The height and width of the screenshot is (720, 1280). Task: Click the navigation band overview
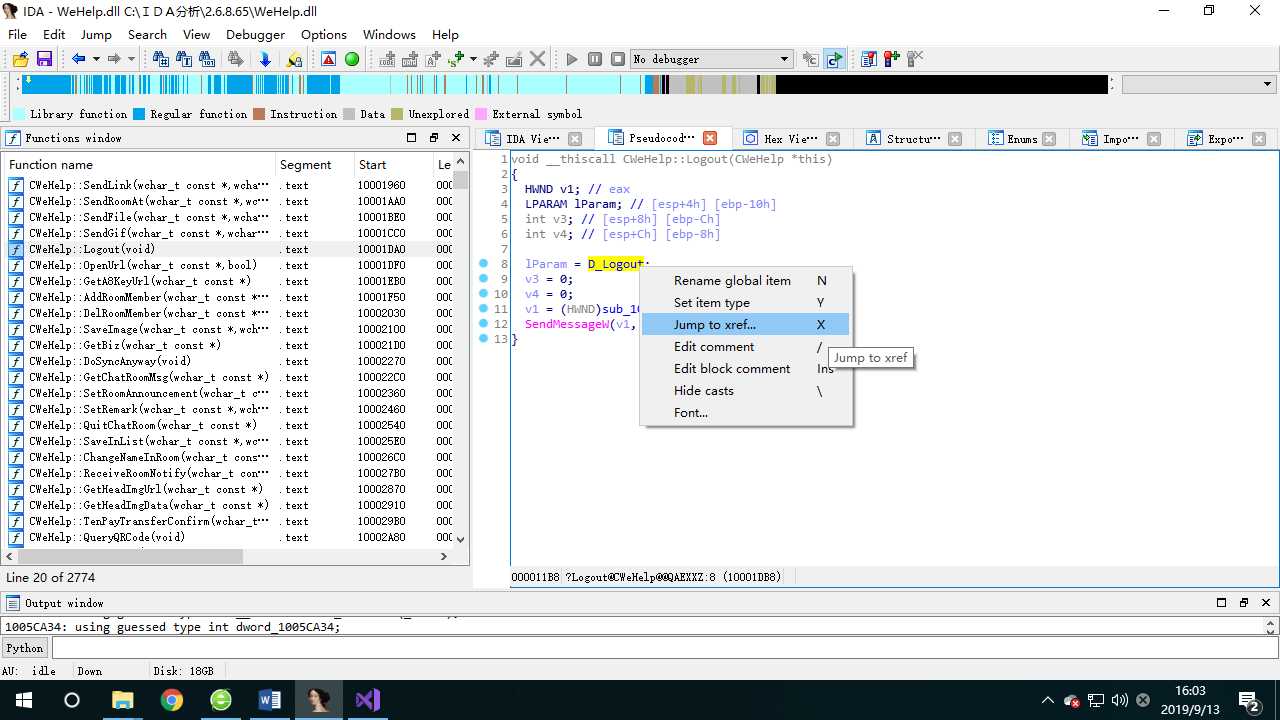click(x=565, y=85)
